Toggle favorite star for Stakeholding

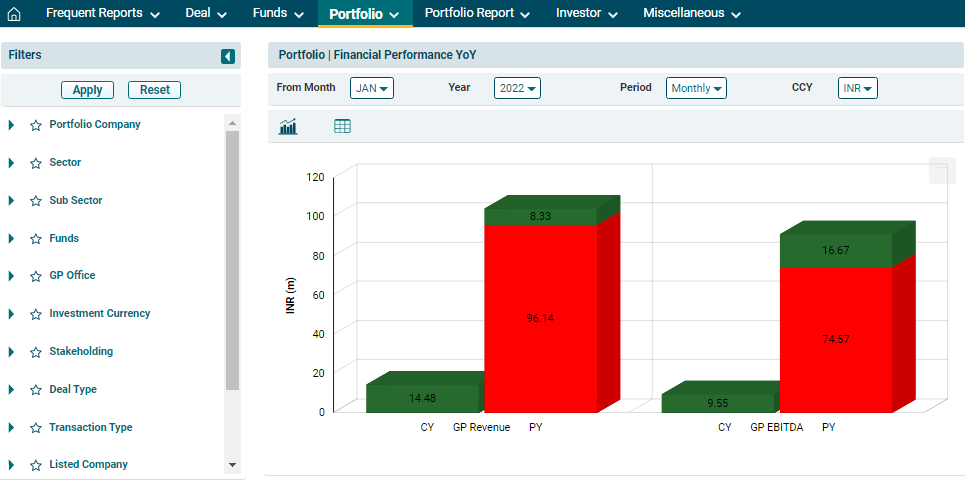click(x=36, y=352)
